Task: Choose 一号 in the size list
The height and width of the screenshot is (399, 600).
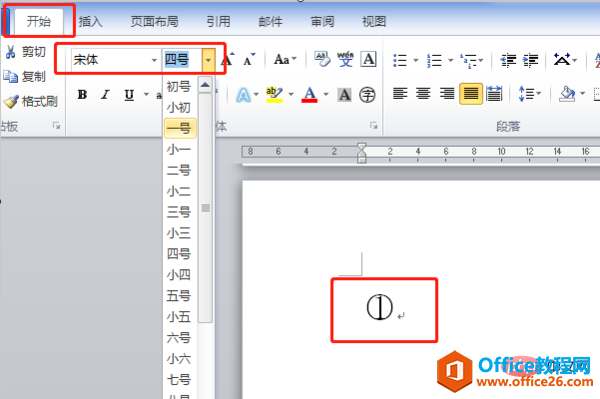Action: coord(180,128)
